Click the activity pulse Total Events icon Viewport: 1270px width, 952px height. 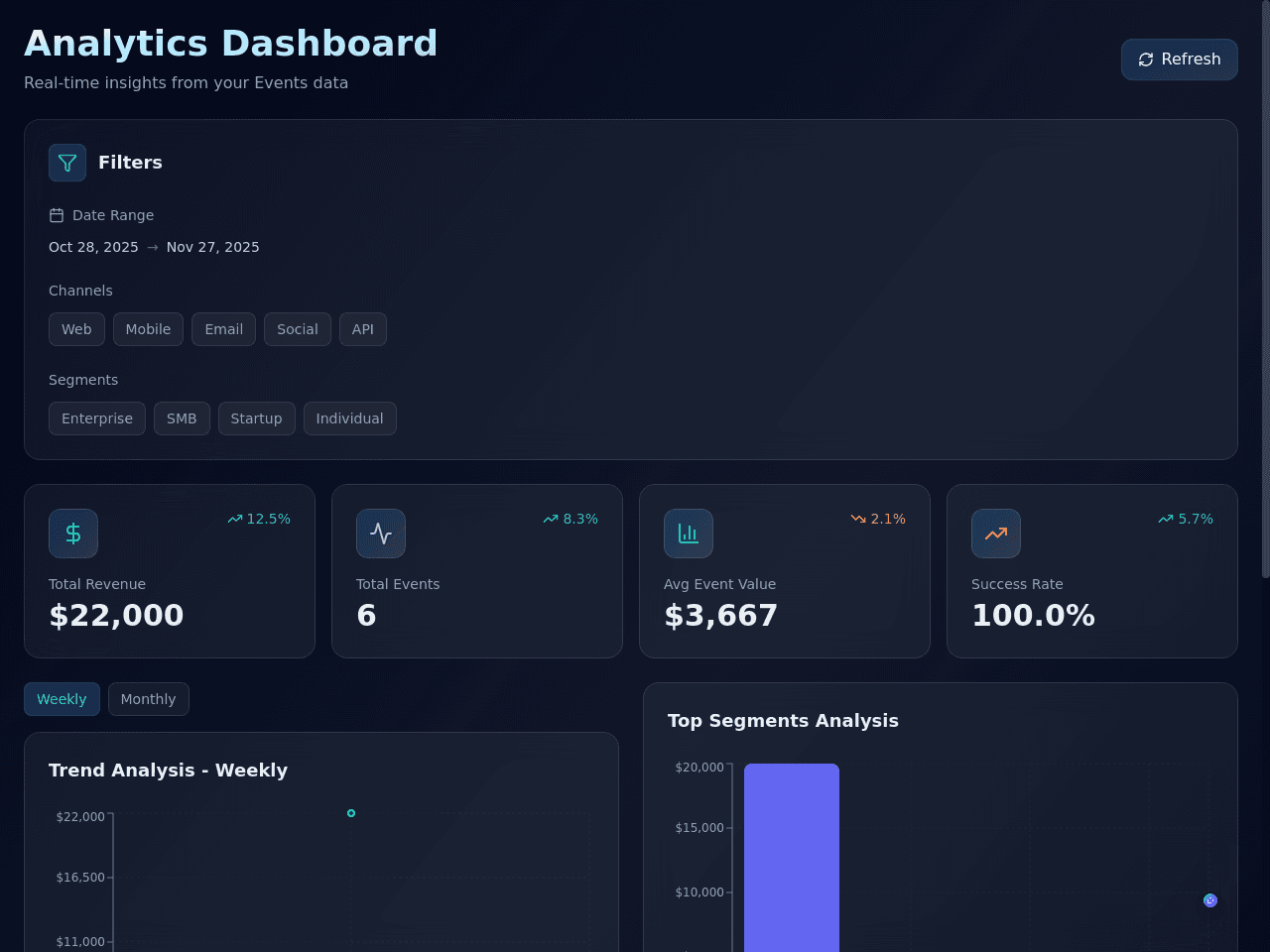[x=381, y=534]
